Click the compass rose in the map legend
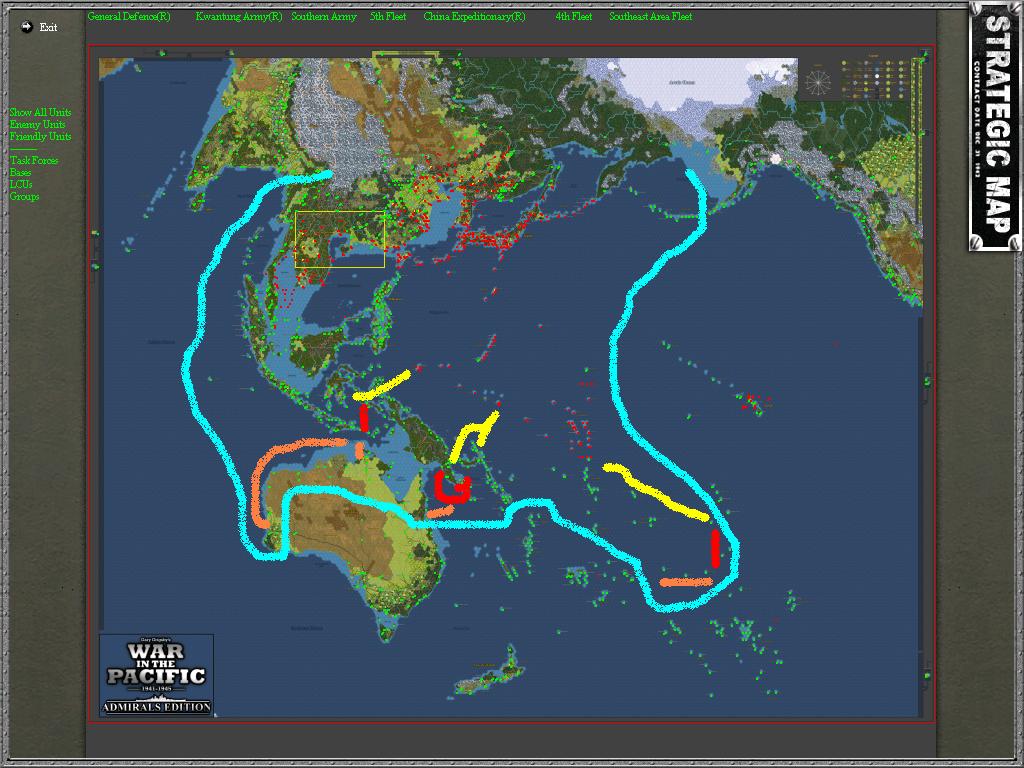The width and height of the screenshot is (1024, 768). 818,82
